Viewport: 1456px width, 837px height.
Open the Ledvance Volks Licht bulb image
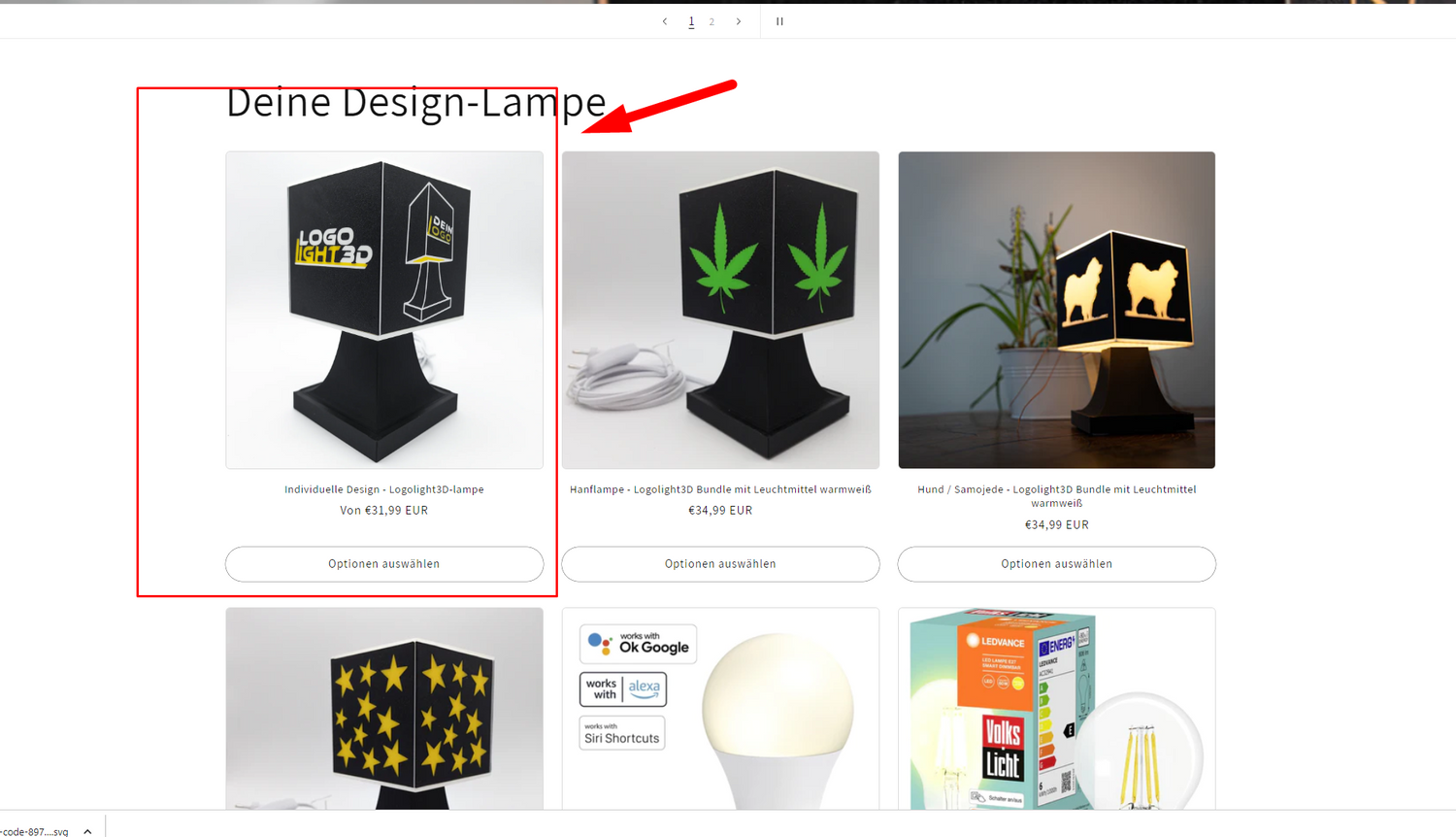click(x=1056, y=709)
